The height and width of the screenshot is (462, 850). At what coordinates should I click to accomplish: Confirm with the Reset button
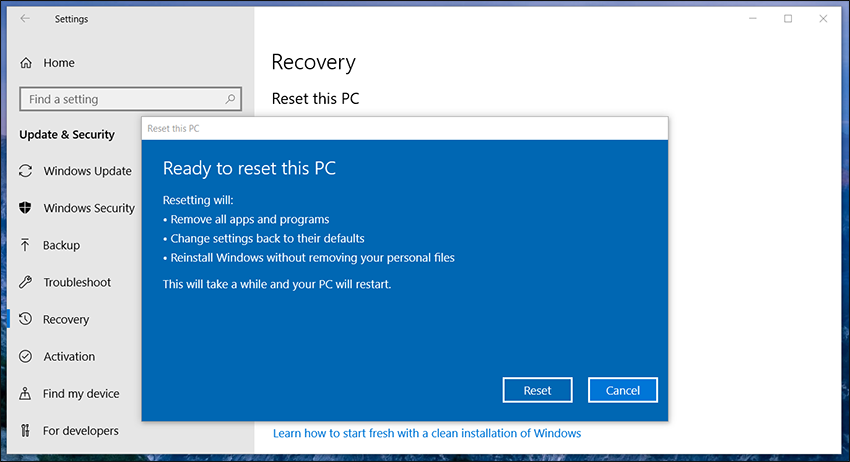pos(537,390)
